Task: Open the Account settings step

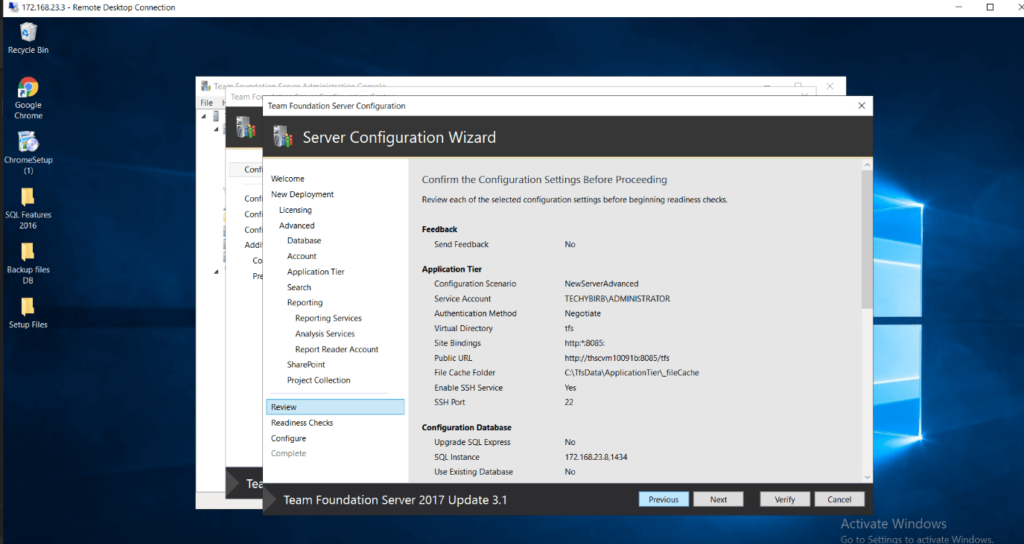Action: click(302, 256)
